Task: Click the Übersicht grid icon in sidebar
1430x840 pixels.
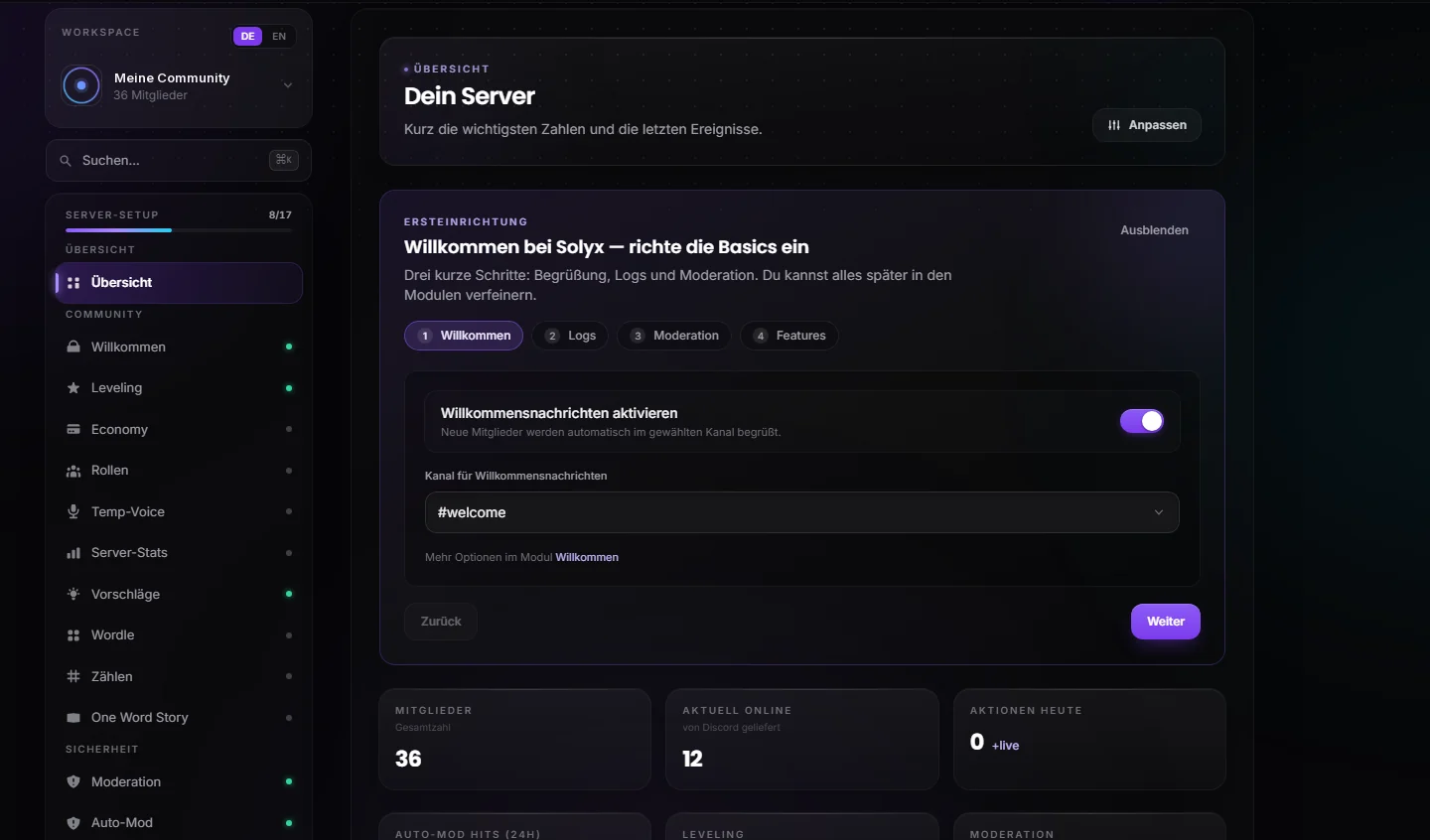Action: click(73, 283)
